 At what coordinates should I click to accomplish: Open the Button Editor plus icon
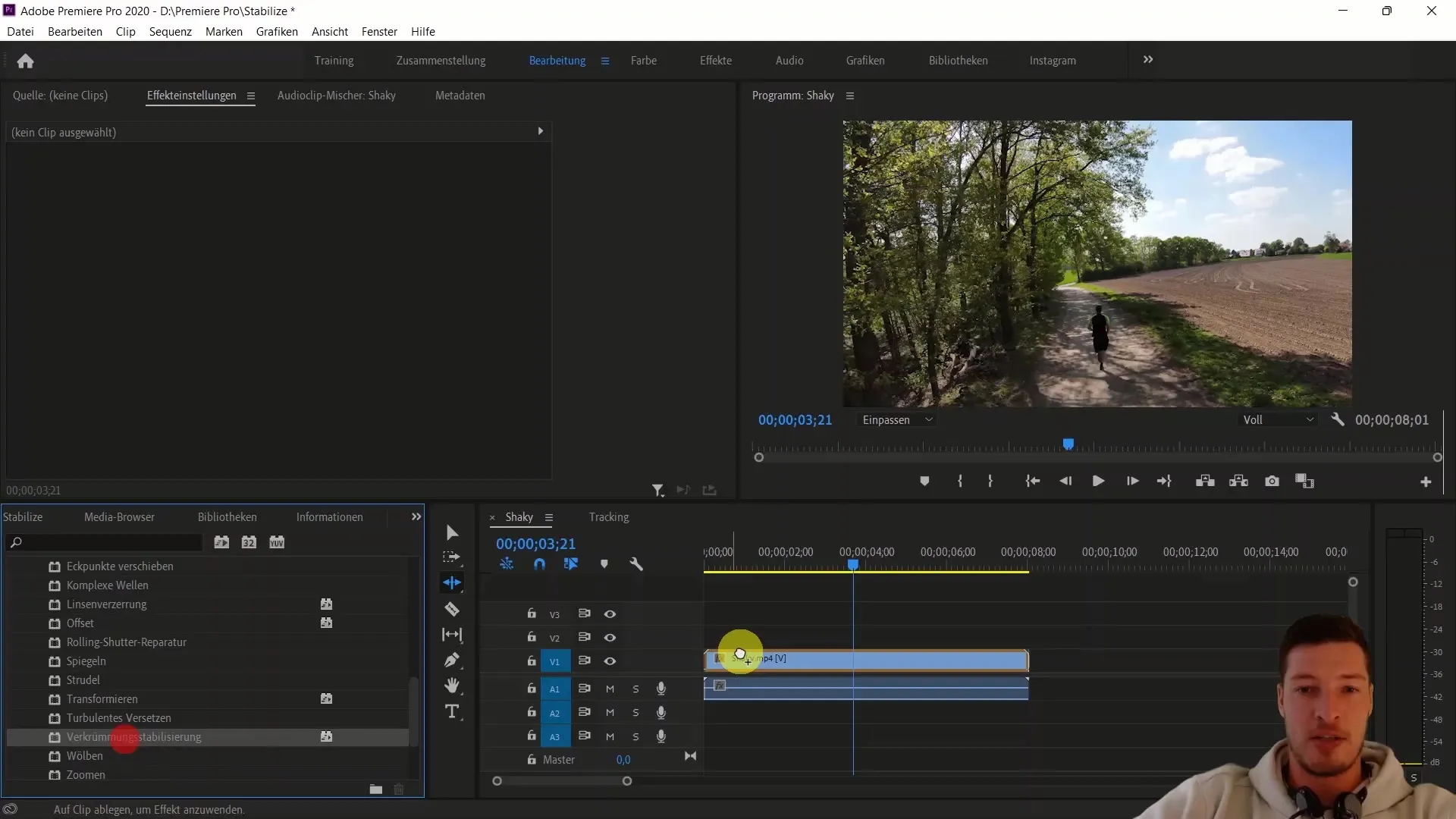(x=1426, y=482)
